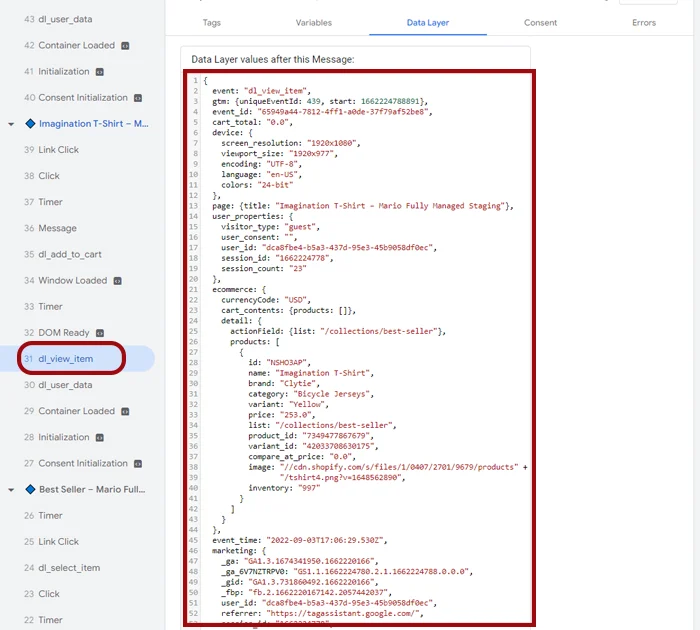Viewport: 700px width, 630px height.
Task: Click the API icon beside 42 Container Loaded
Action: [125, 46]
